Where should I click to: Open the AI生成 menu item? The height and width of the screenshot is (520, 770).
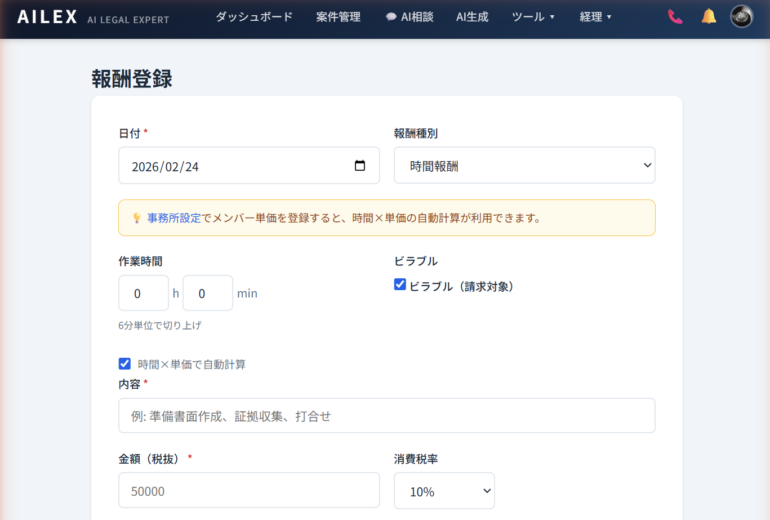pyautogui.click(x=472, y=17)
